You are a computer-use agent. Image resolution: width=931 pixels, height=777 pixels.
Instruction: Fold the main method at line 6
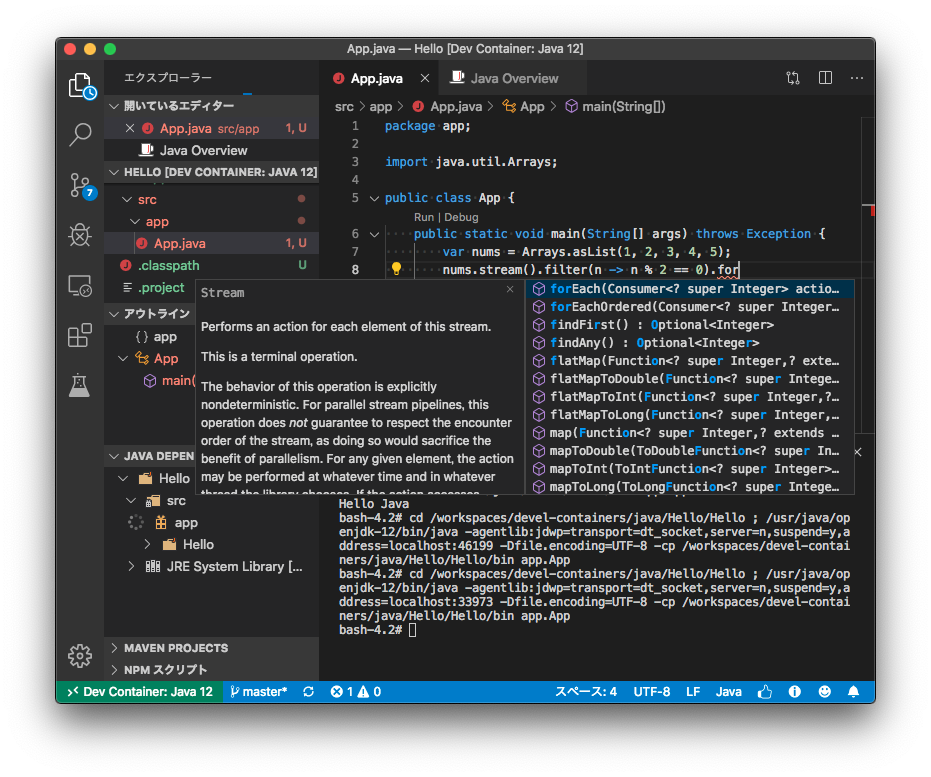374,234
